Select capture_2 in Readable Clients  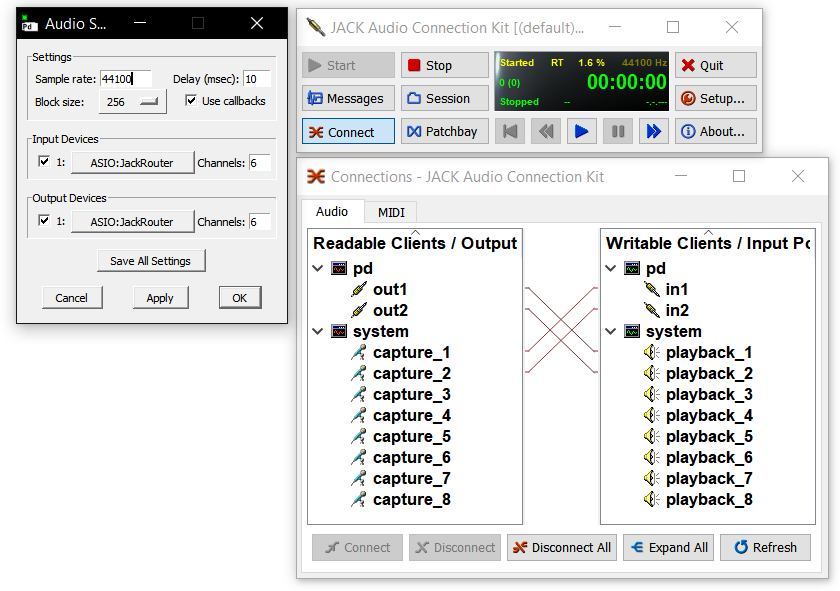click(412, 373)
